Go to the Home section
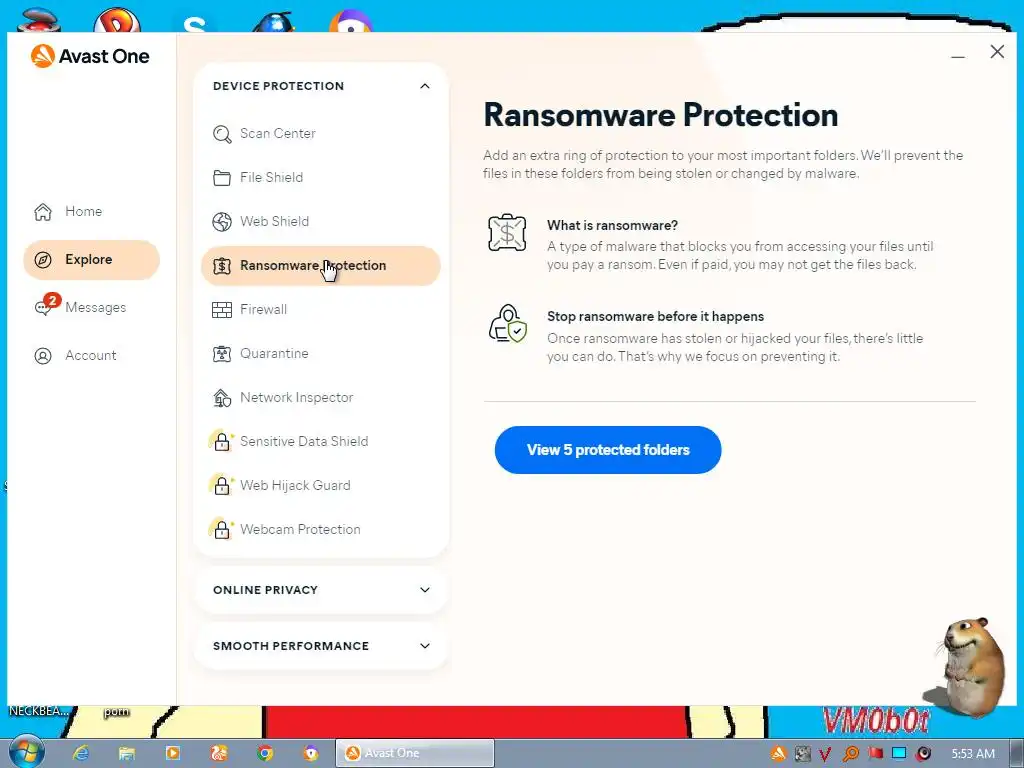 68,212
